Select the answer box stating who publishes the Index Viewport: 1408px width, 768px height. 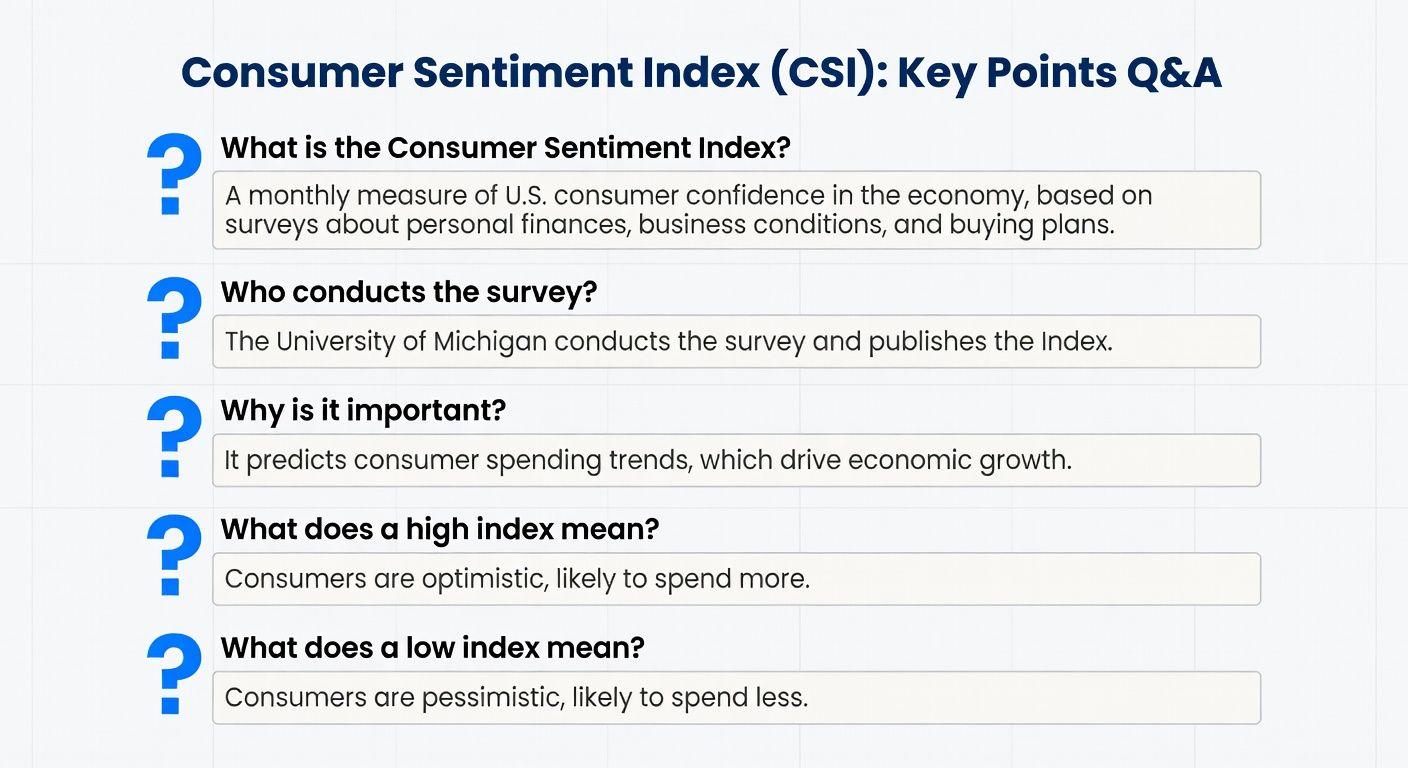[x=736, y=342]
